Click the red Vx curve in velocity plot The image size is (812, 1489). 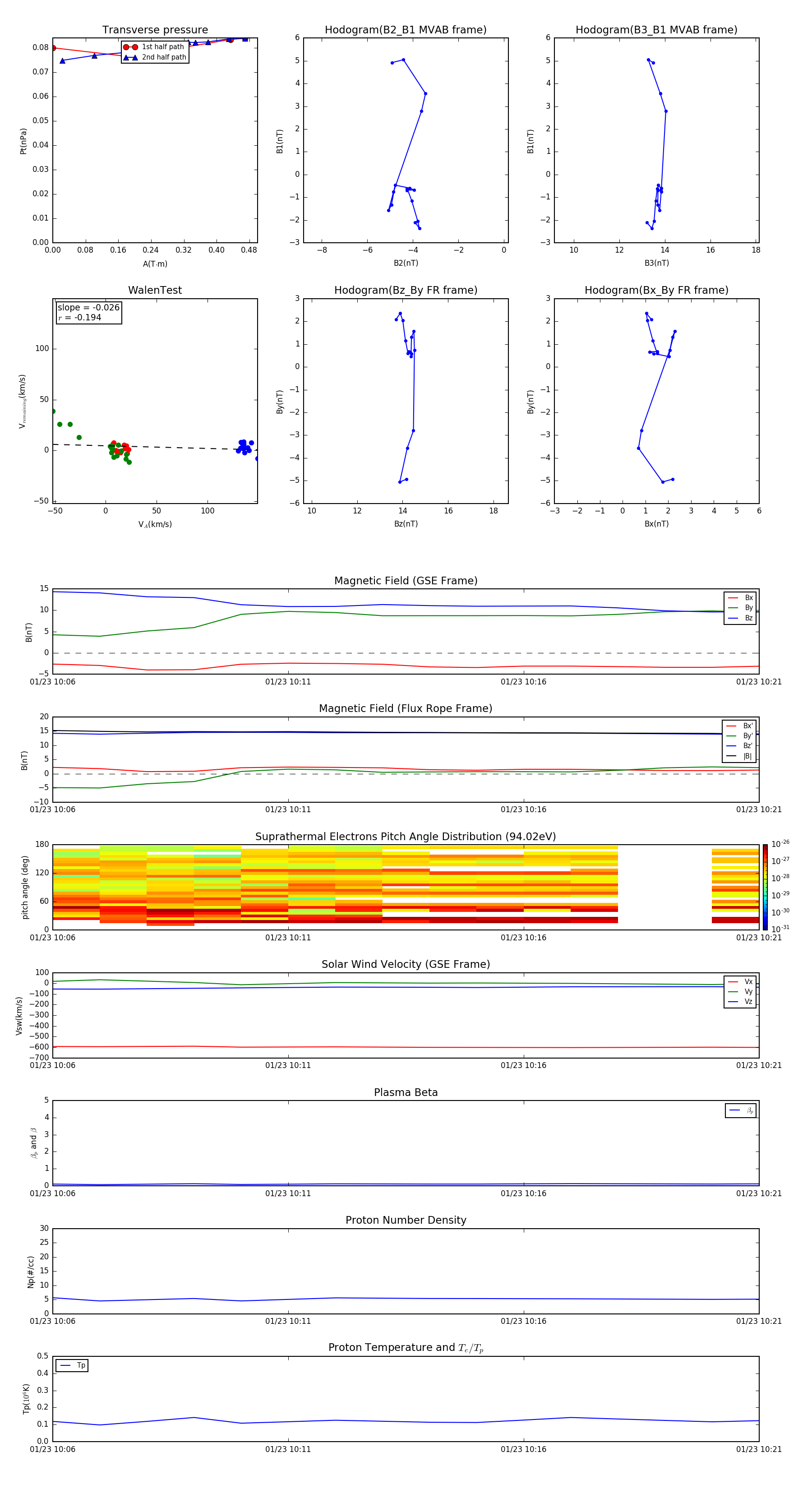406,1047
